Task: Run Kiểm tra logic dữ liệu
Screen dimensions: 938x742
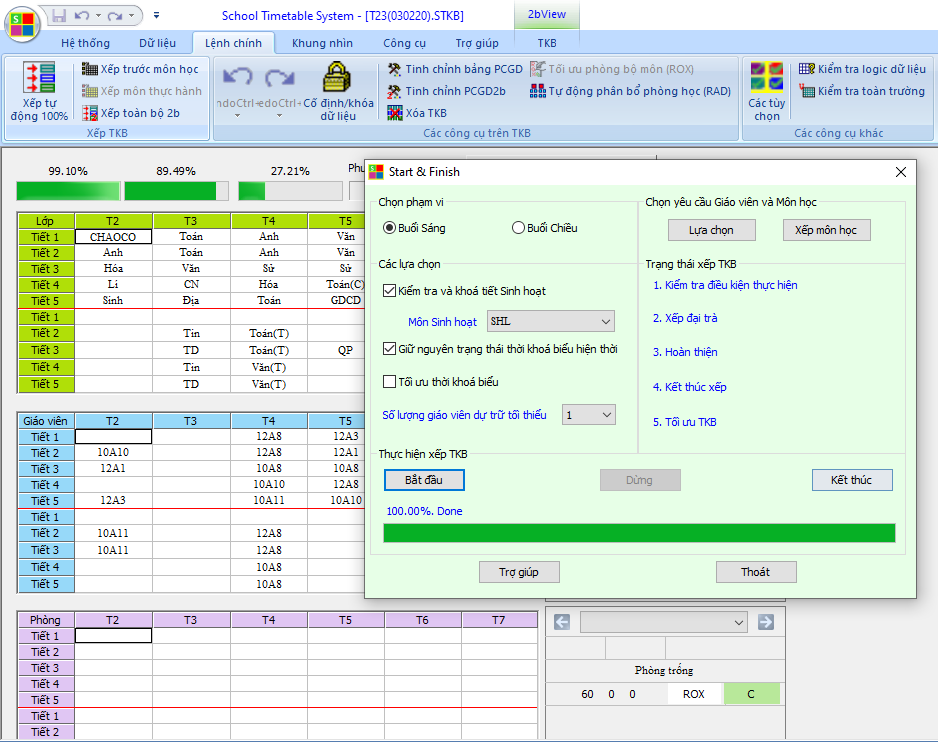Action: coord(862,69)
